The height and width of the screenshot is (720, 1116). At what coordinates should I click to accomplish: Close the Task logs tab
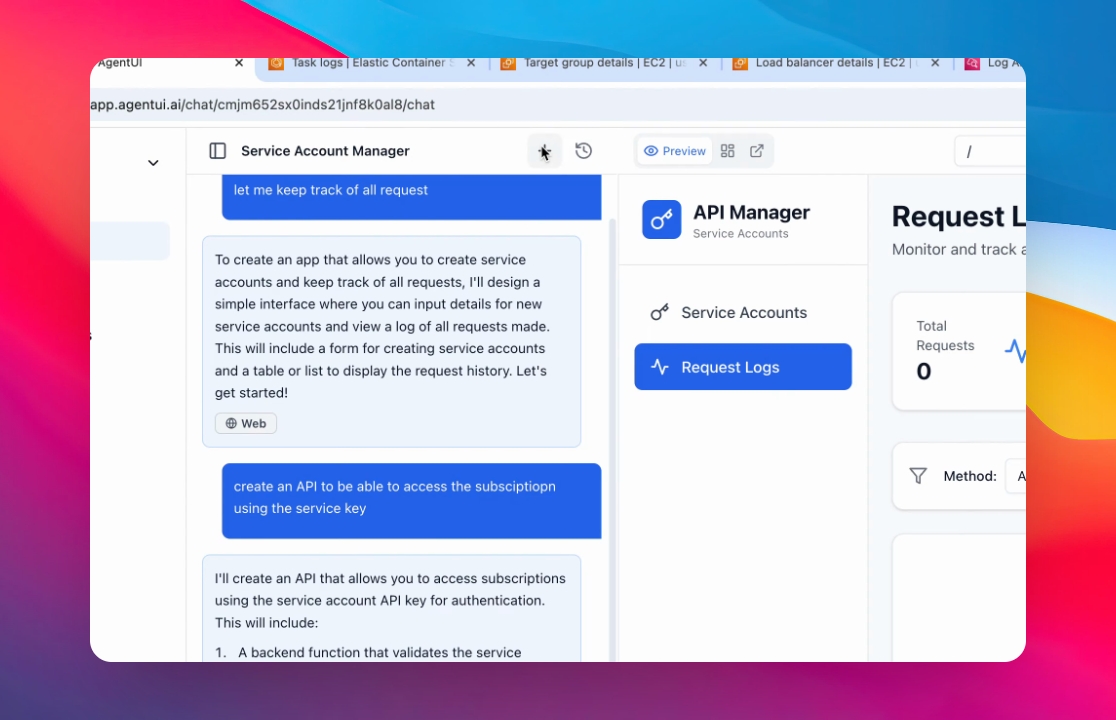[471, 63]
